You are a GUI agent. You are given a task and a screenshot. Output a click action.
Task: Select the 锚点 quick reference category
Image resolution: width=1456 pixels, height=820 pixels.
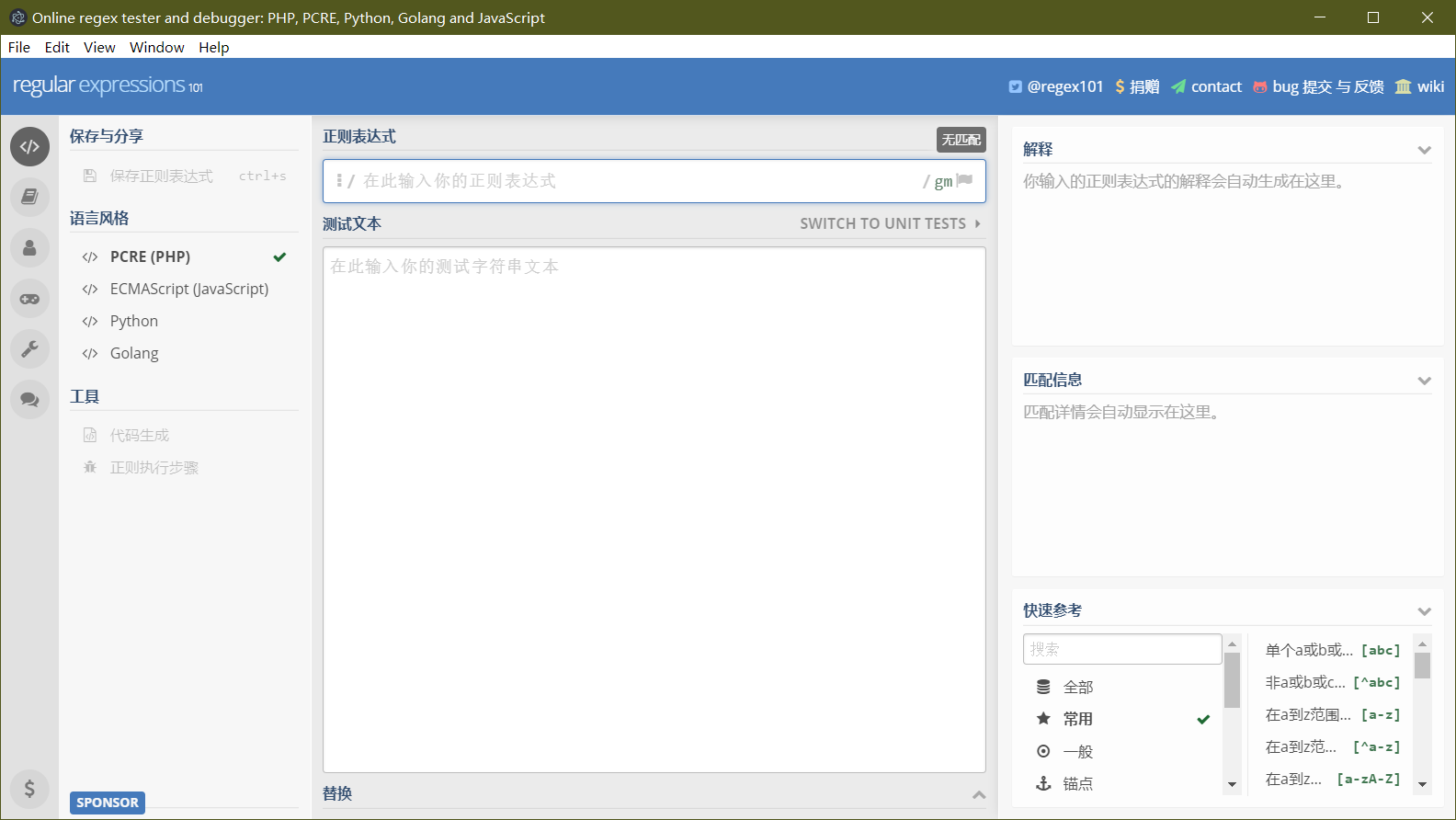1122,783
